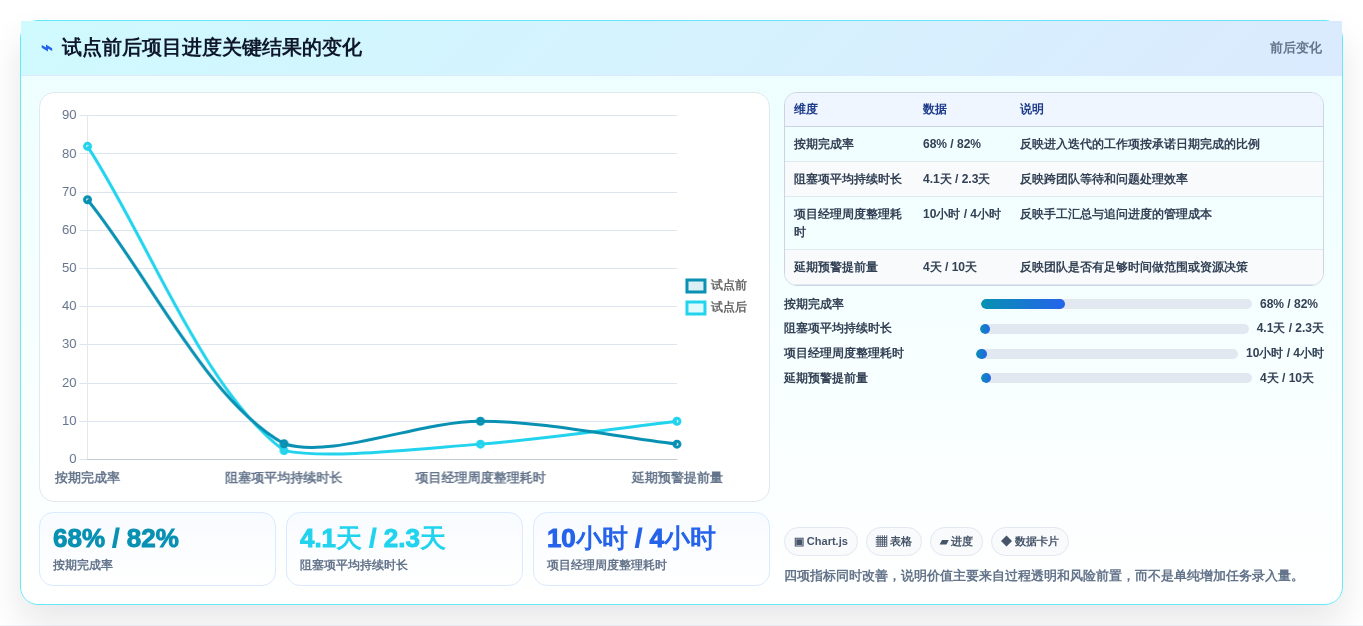Click the 延期预警提前量 progress bar
Screen dimensions: 1363x626
coord(1116,378)
